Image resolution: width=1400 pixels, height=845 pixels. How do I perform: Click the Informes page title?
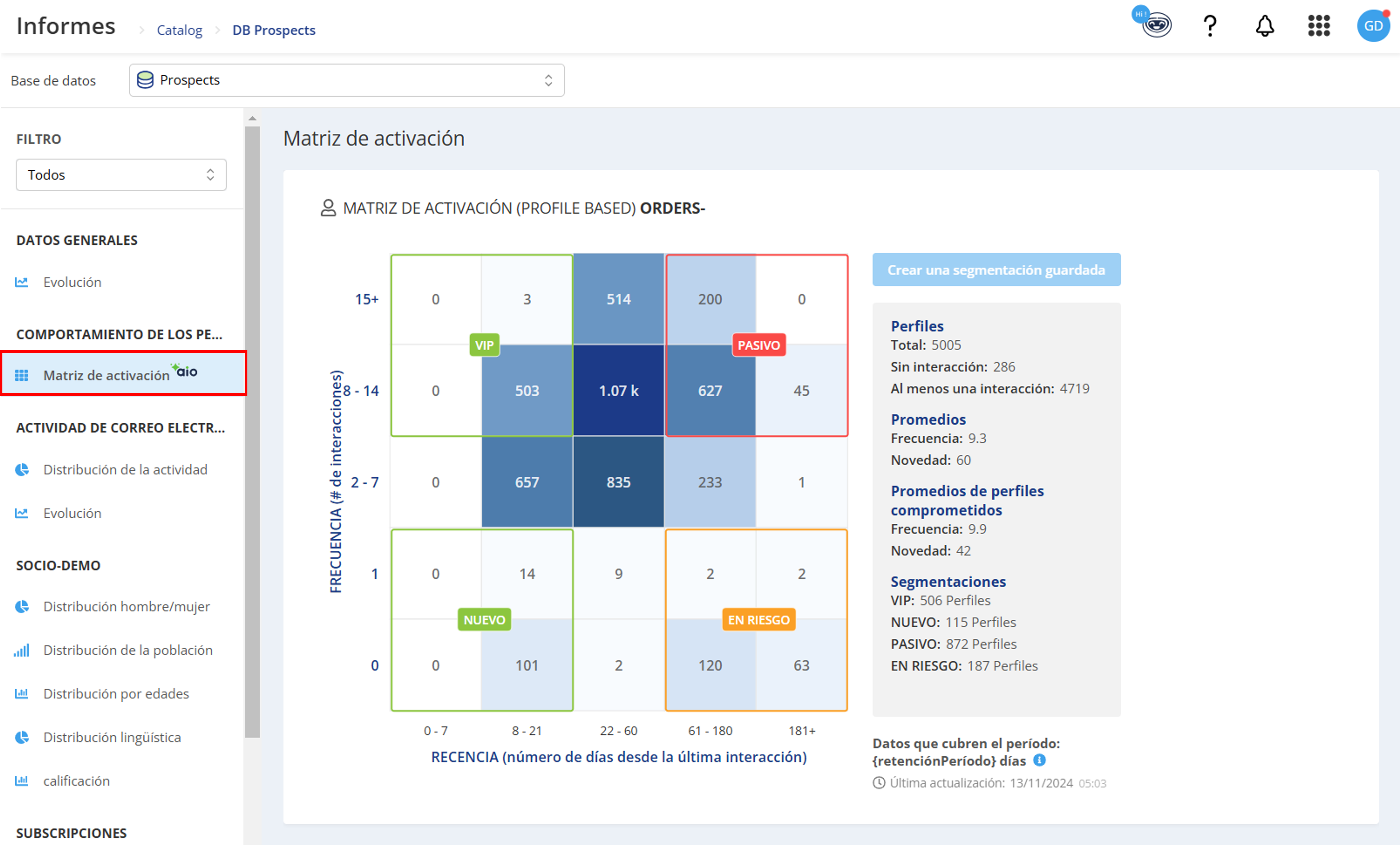tap(66, 26)
